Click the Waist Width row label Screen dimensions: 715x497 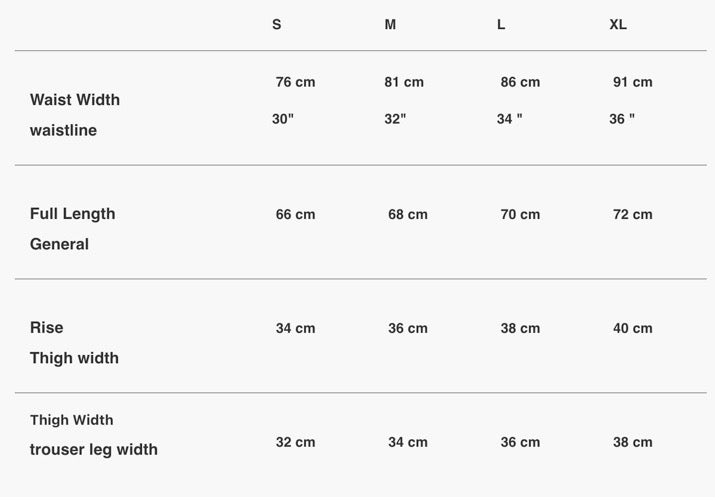pyautogui.click(x=75, y=99)
